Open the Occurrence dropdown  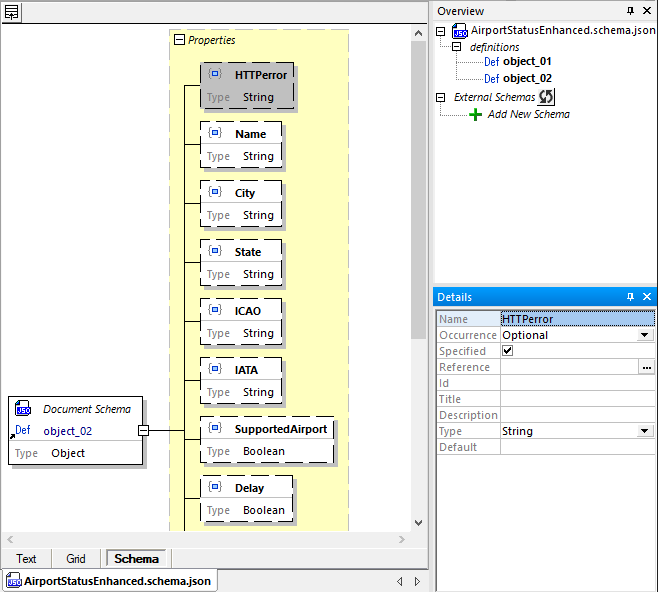click(x=645, y=335)
